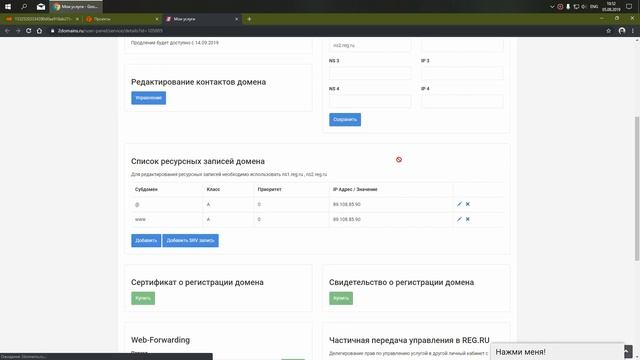Click the Субдомен column header

(146, 189)
